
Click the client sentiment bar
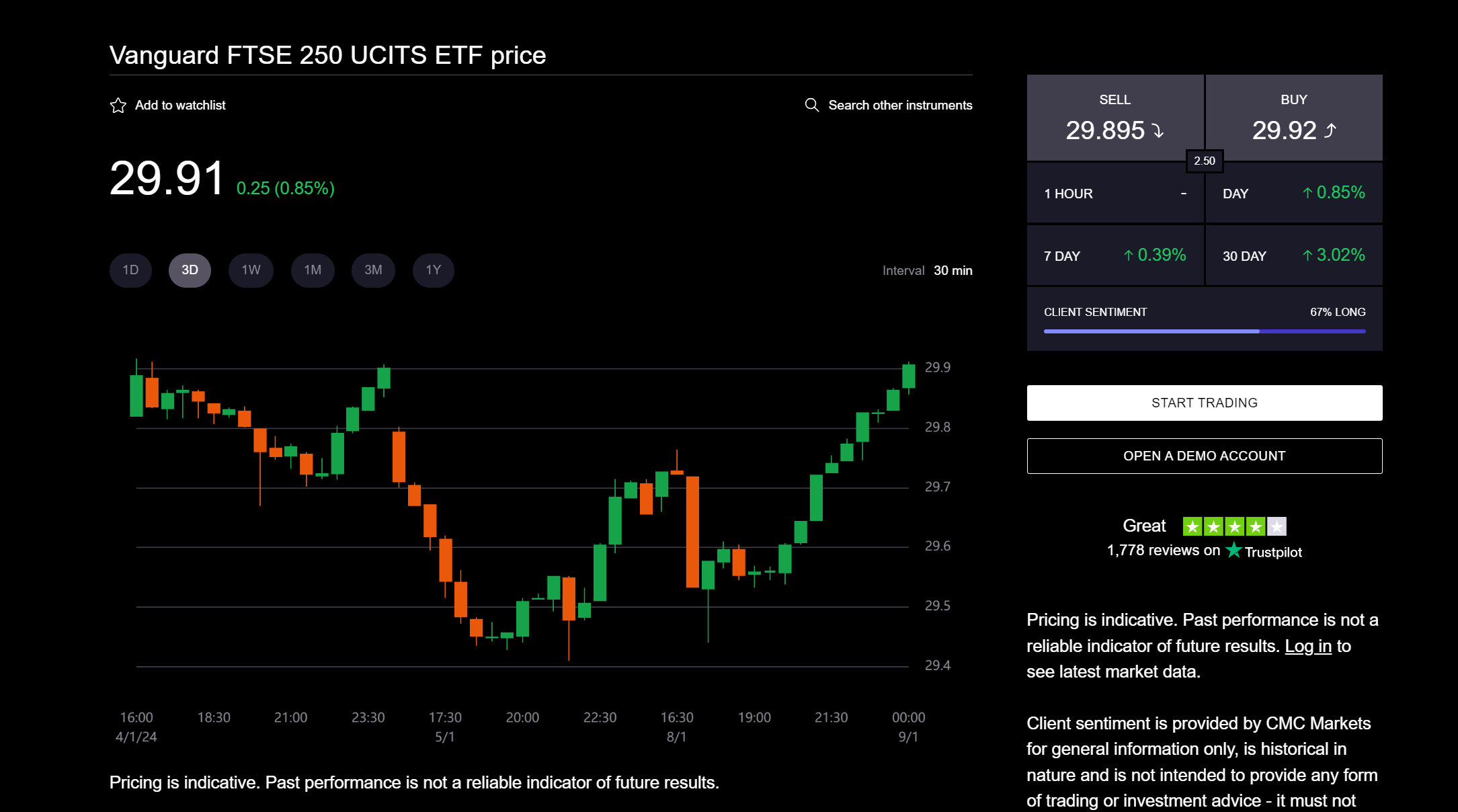[1205, 331]
